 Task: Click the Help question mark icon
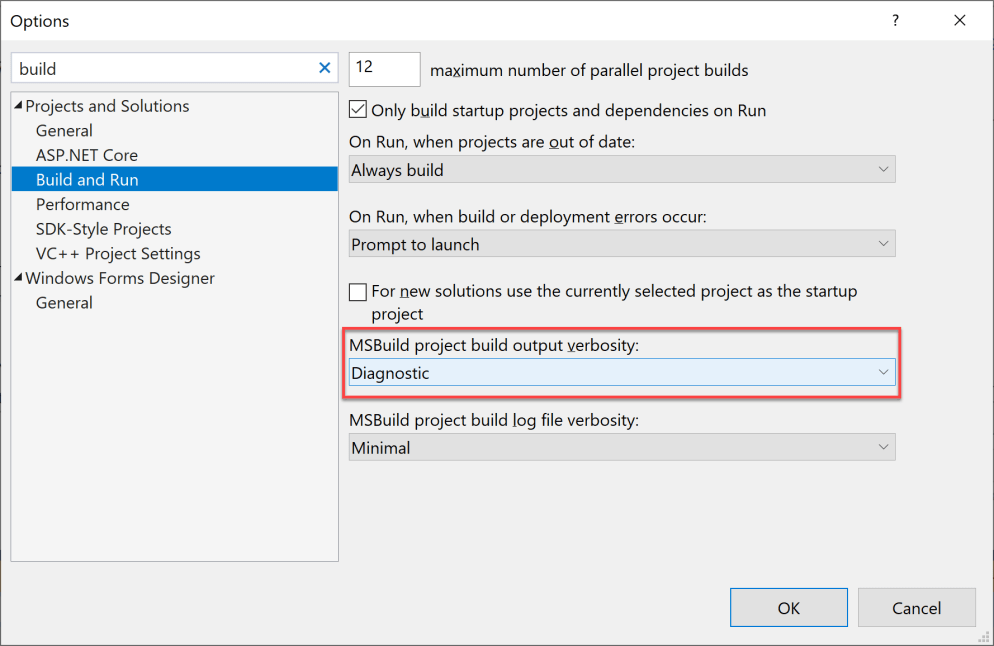coord(895,20)
